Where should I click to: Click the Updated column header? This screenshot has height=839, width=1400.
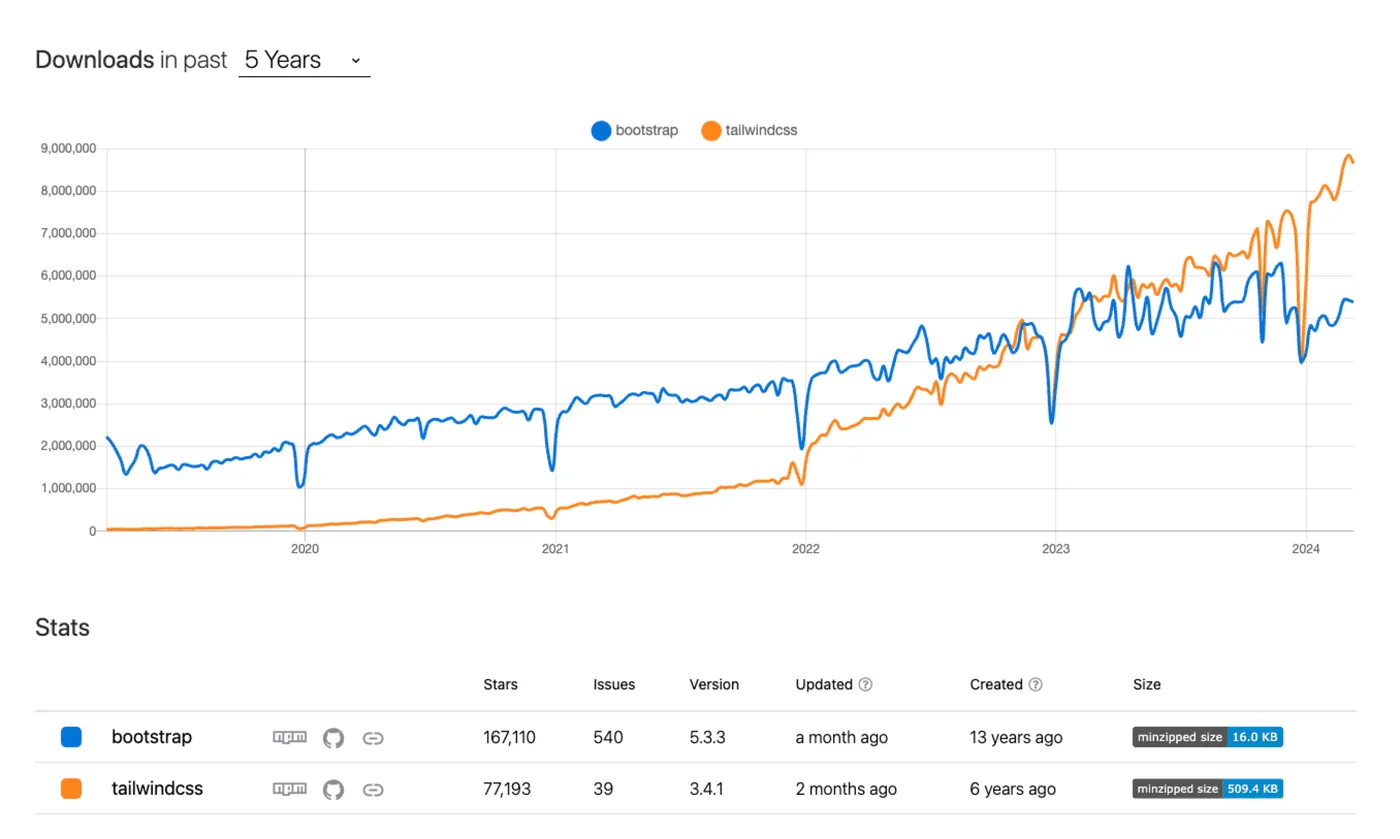tap(824, 685)
